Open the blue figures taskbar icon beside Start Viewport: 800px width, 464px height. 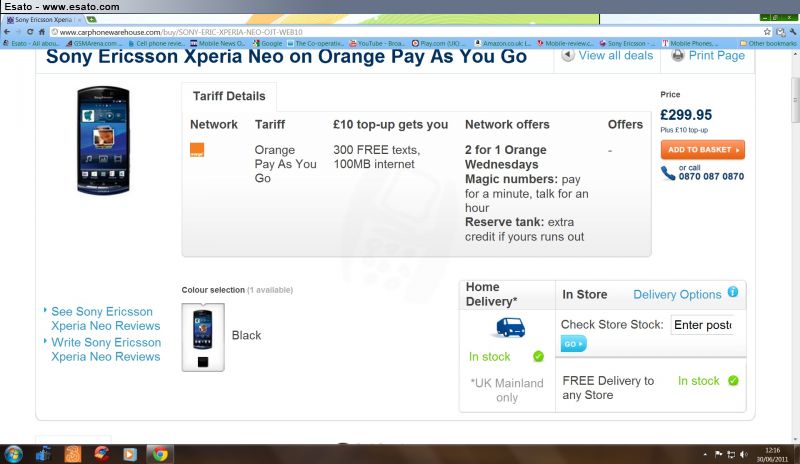click(44, 454)
